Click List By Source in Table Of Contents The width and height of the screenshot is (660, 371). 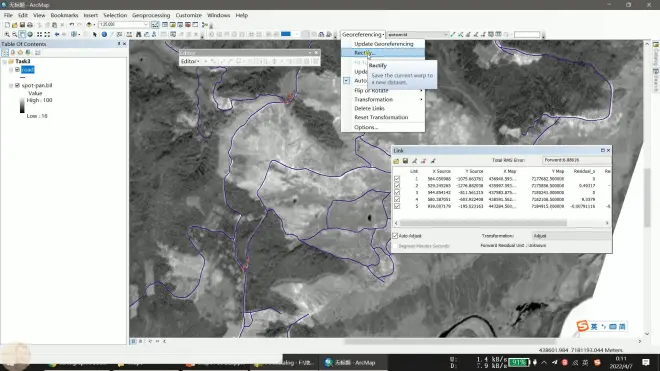[x=13, y=53]
